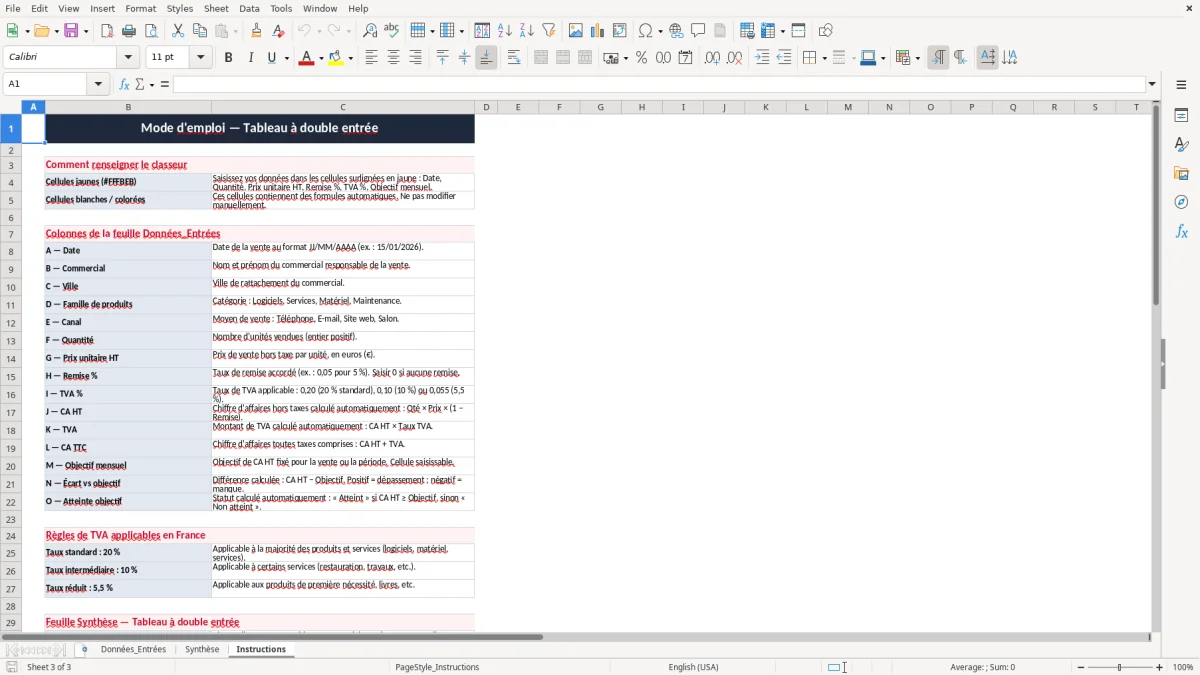Toggle Align Left

(371, 58)
